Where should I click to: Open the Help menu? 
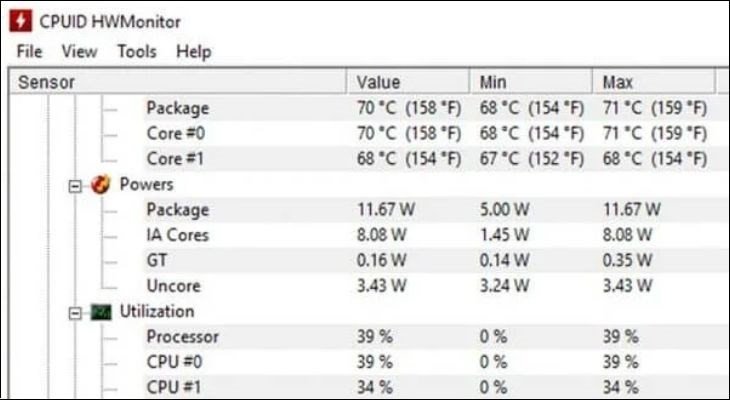(x=194, y=51)
